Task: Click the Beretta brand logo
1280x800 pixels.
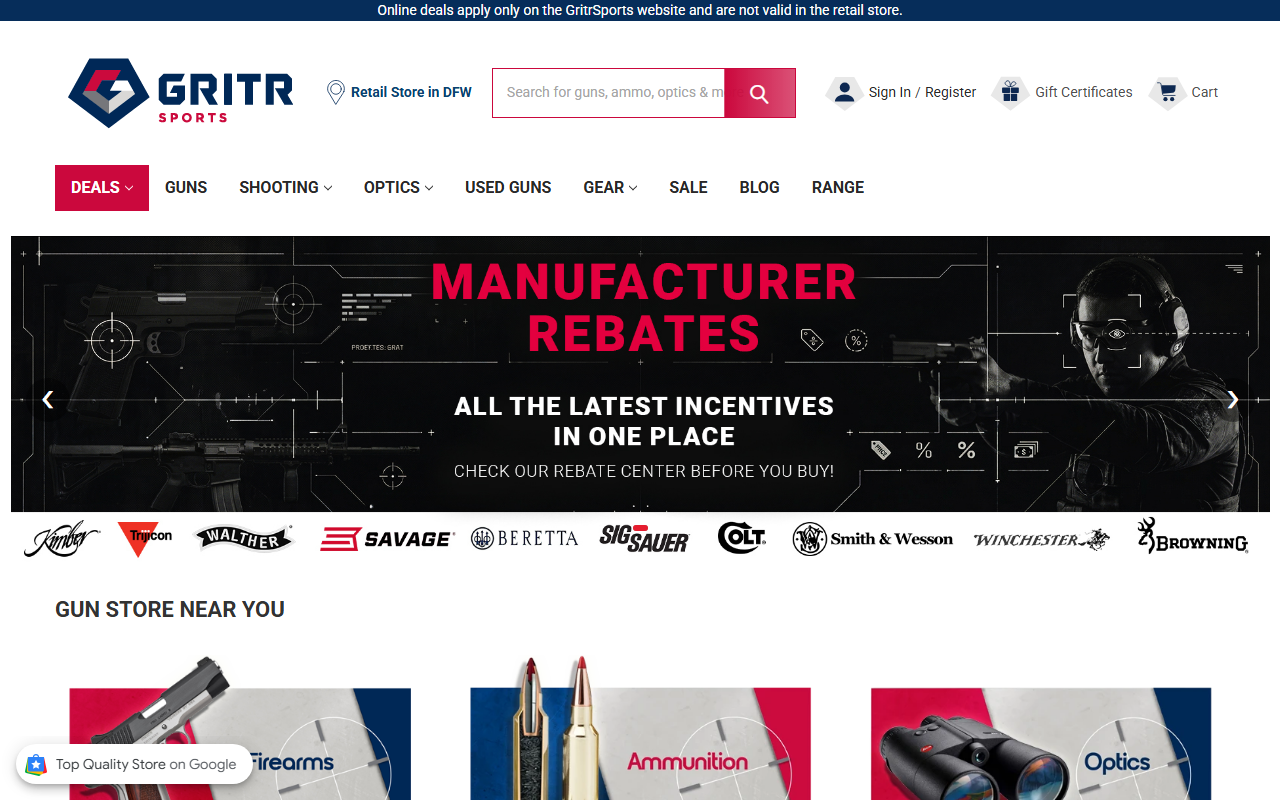Action: [x=525, y=538]
